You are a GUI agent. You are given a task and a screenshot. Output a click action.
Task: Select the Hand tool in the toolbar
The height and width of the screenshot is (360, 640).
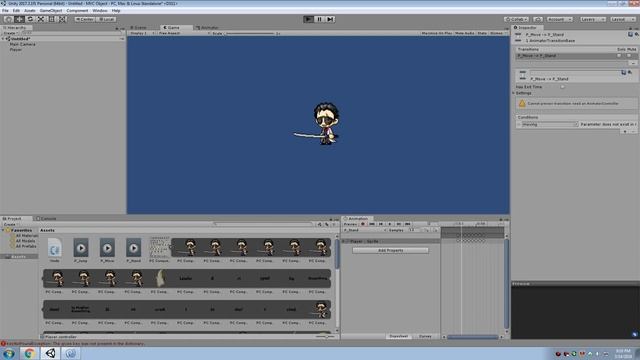click(x=8, y=19)
